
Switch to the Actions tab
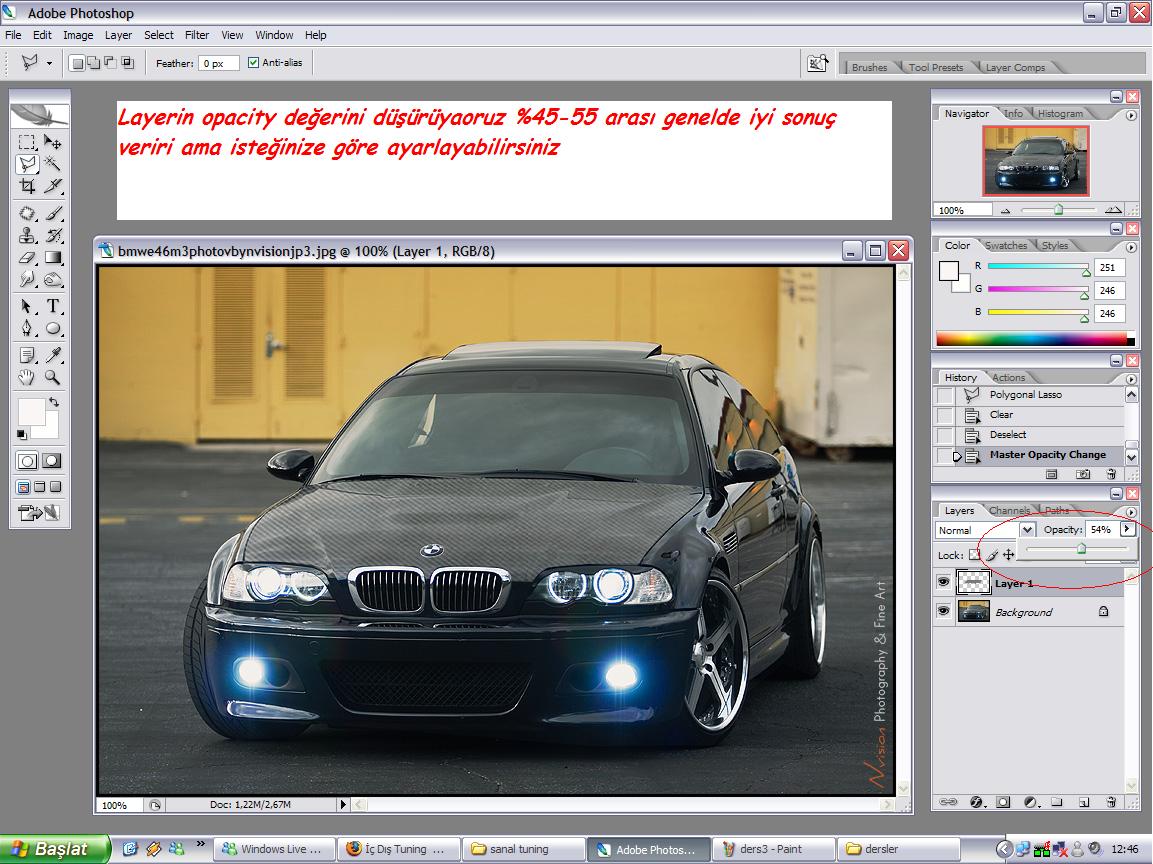[x=1008, y=377]
